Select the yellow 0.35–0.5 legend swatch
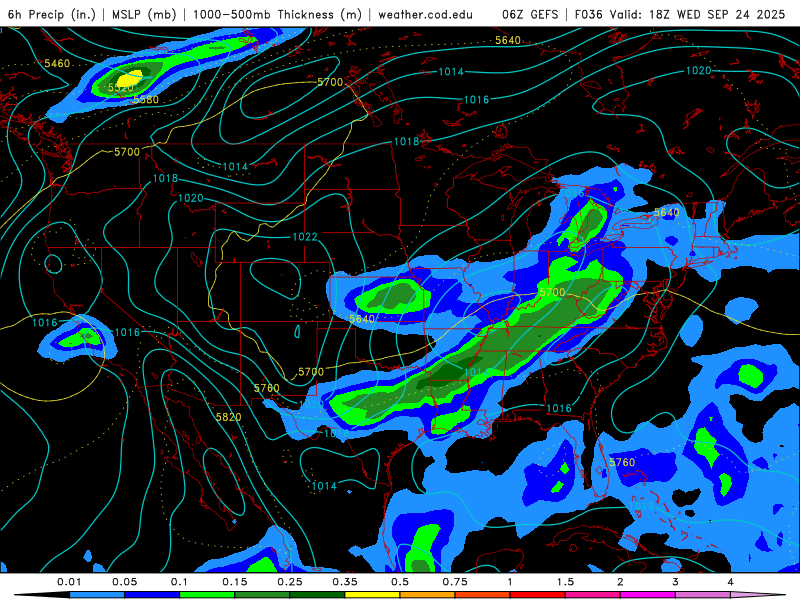This screenshot has width=800, height=600. tap(372, 595)
